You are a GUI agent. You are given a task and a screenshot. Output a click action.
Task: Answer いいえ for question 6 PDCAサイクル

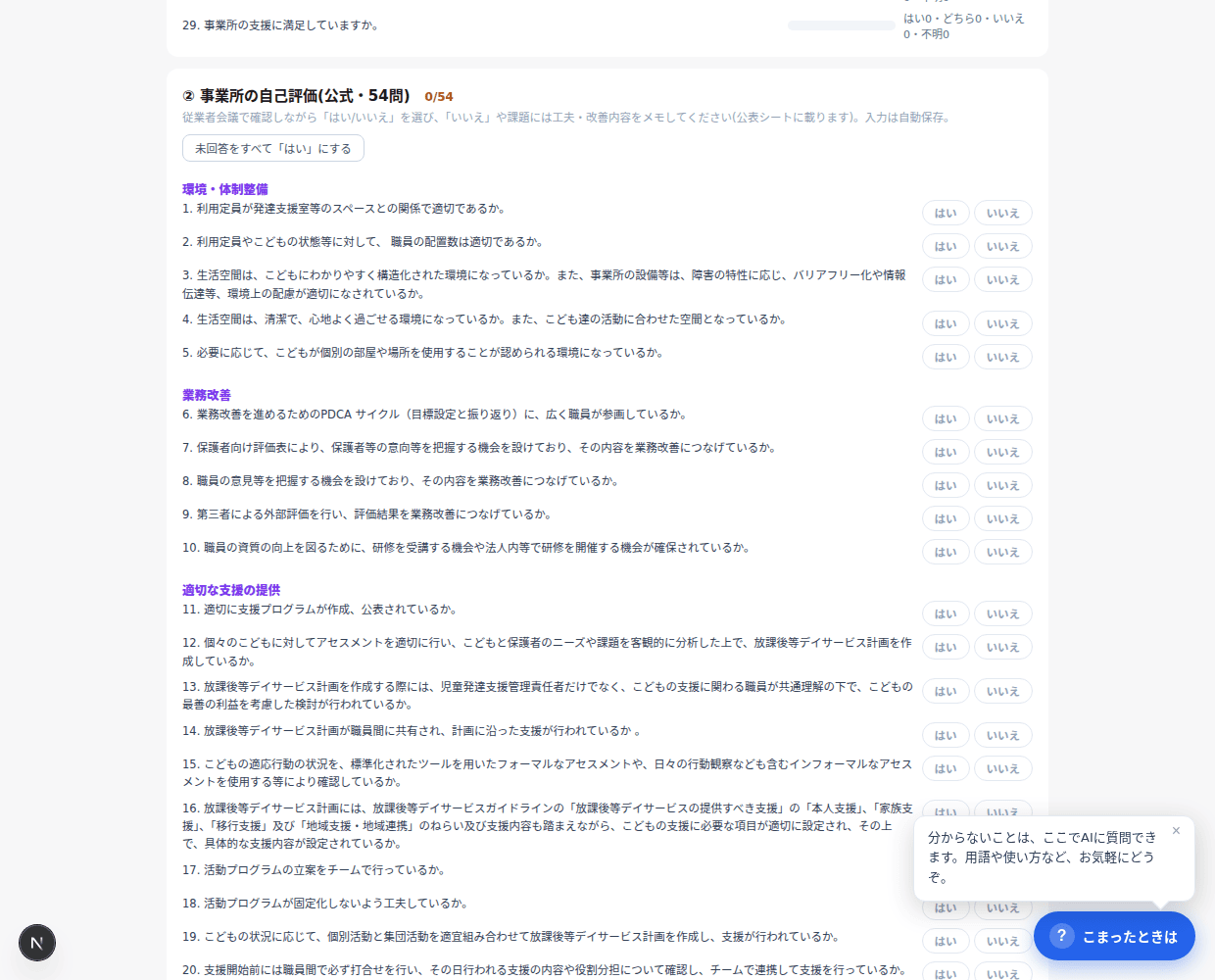click(x=1002, y=418)
